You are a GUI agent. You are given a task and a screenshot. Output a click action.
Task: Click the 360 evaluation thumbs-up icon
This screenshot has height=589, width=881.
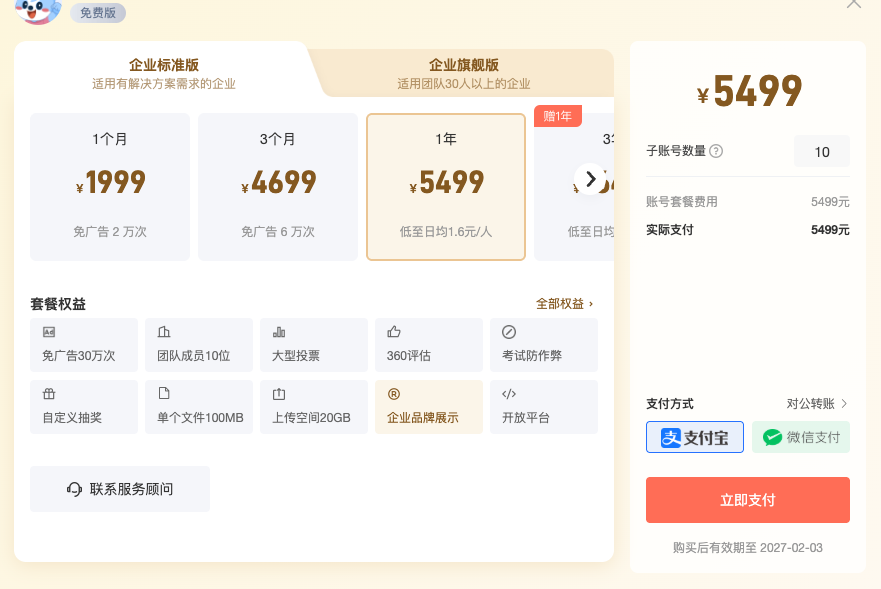coord(394,332)
